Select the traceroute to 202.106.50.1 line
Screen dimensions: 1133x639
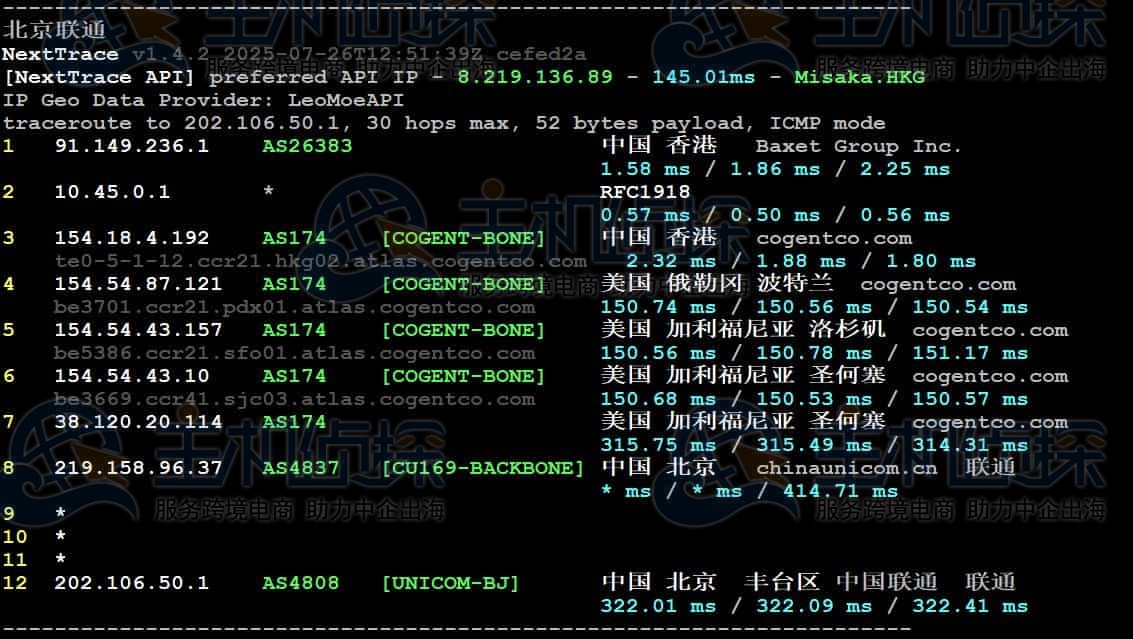tap(444, 123)
